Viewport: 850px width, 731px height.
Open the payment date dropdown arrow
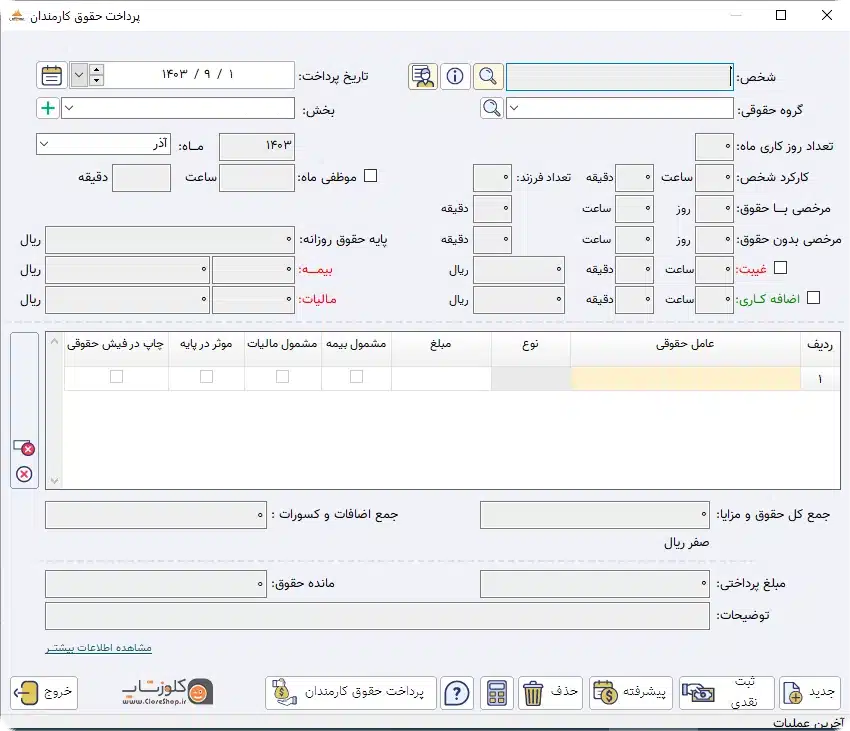click(x=79, y=75)
